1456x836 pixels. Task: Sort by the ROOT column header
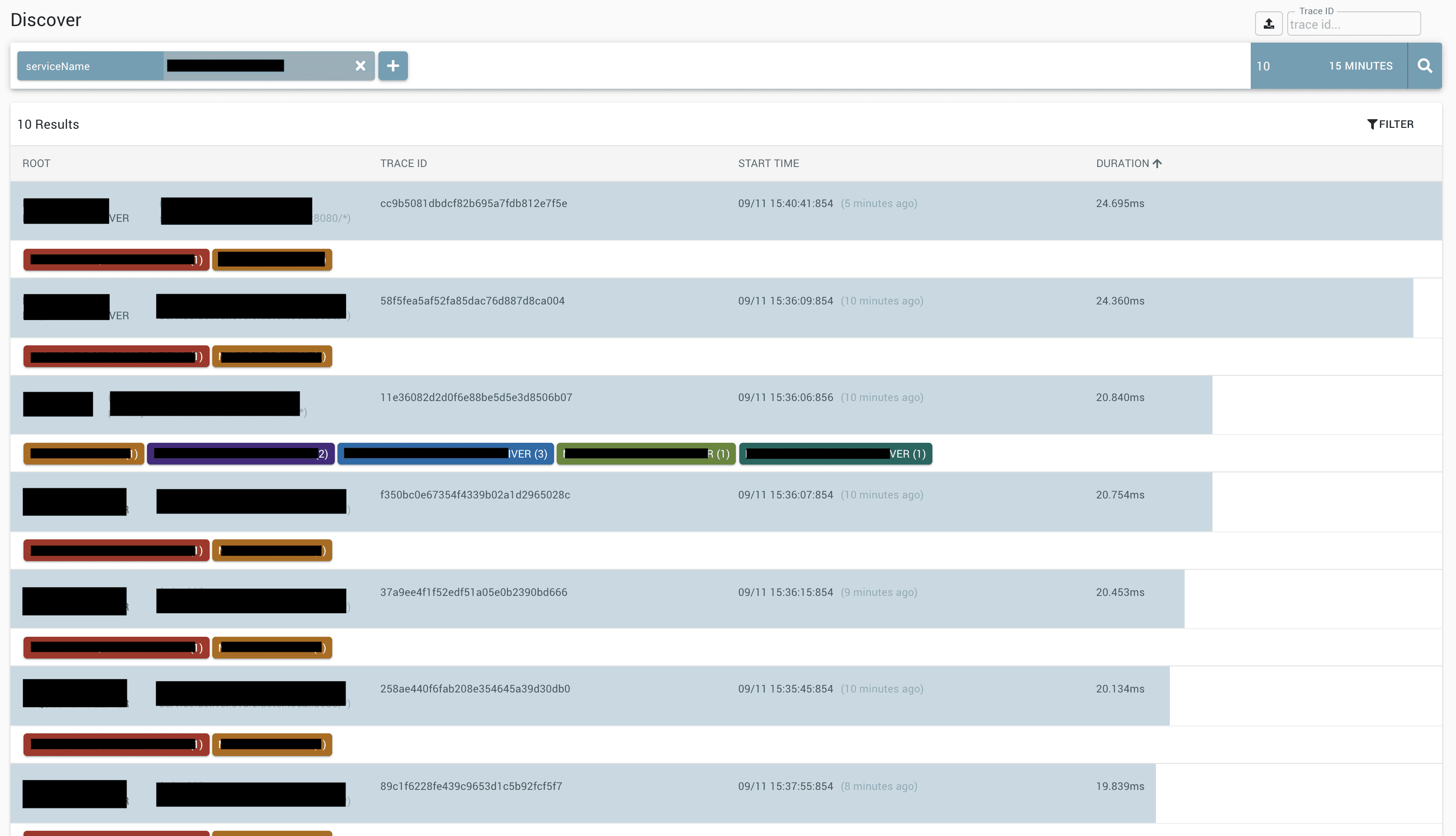(x=36, y=163)
